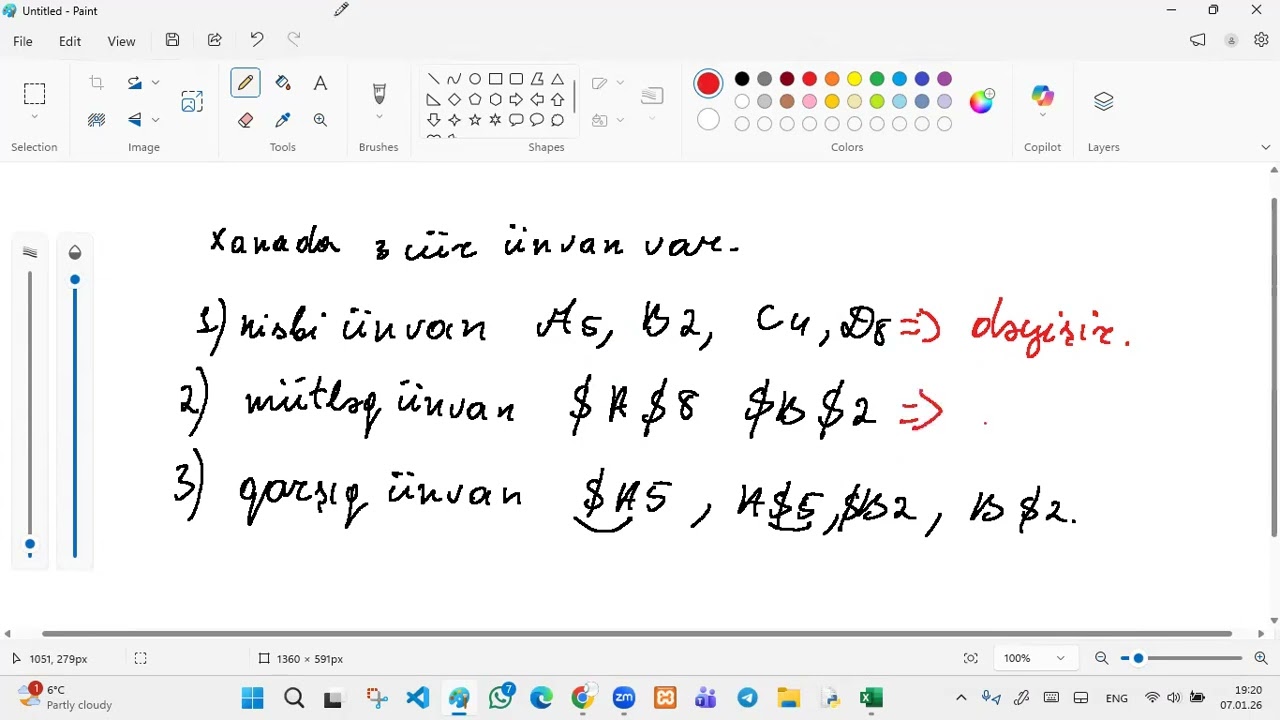This screenshot has height=720, width=1280.
Task: Pick the Curve shape
Action: pos(454,79)
